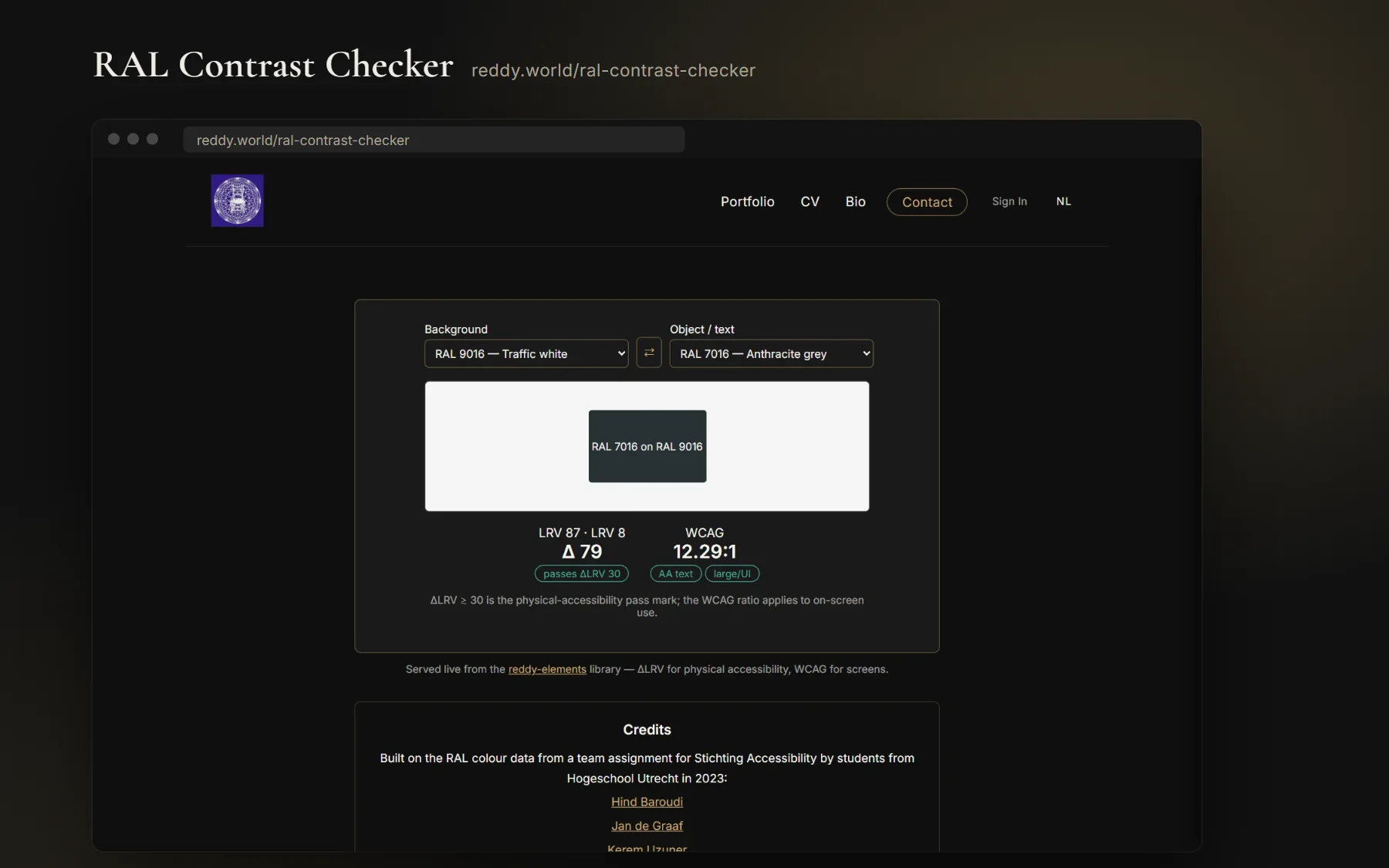Follow the reddy-elements library link
The height and width of the screenshot is (868, 1389).
tap(547, 669)
